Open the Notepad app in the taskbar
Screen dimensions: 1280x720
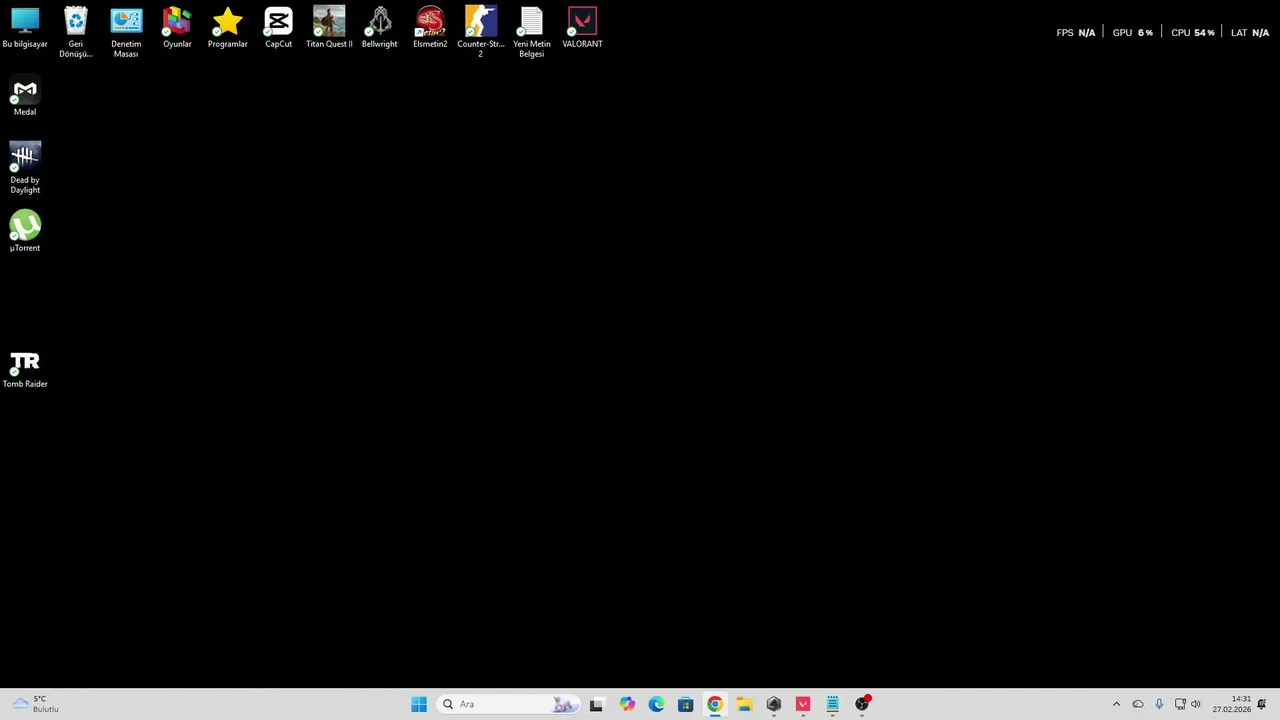[832, 704]
